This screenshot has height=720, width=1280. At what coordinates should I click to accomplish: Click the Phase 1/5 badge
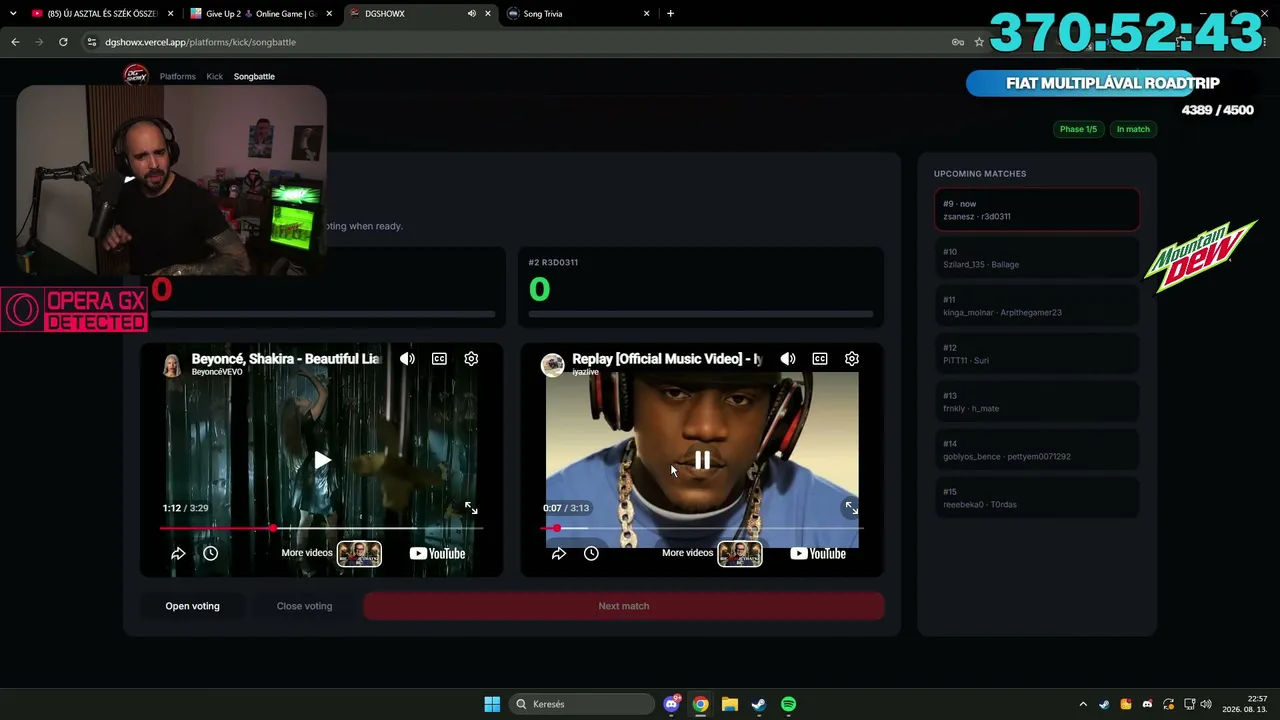[x=1078, y=129]
